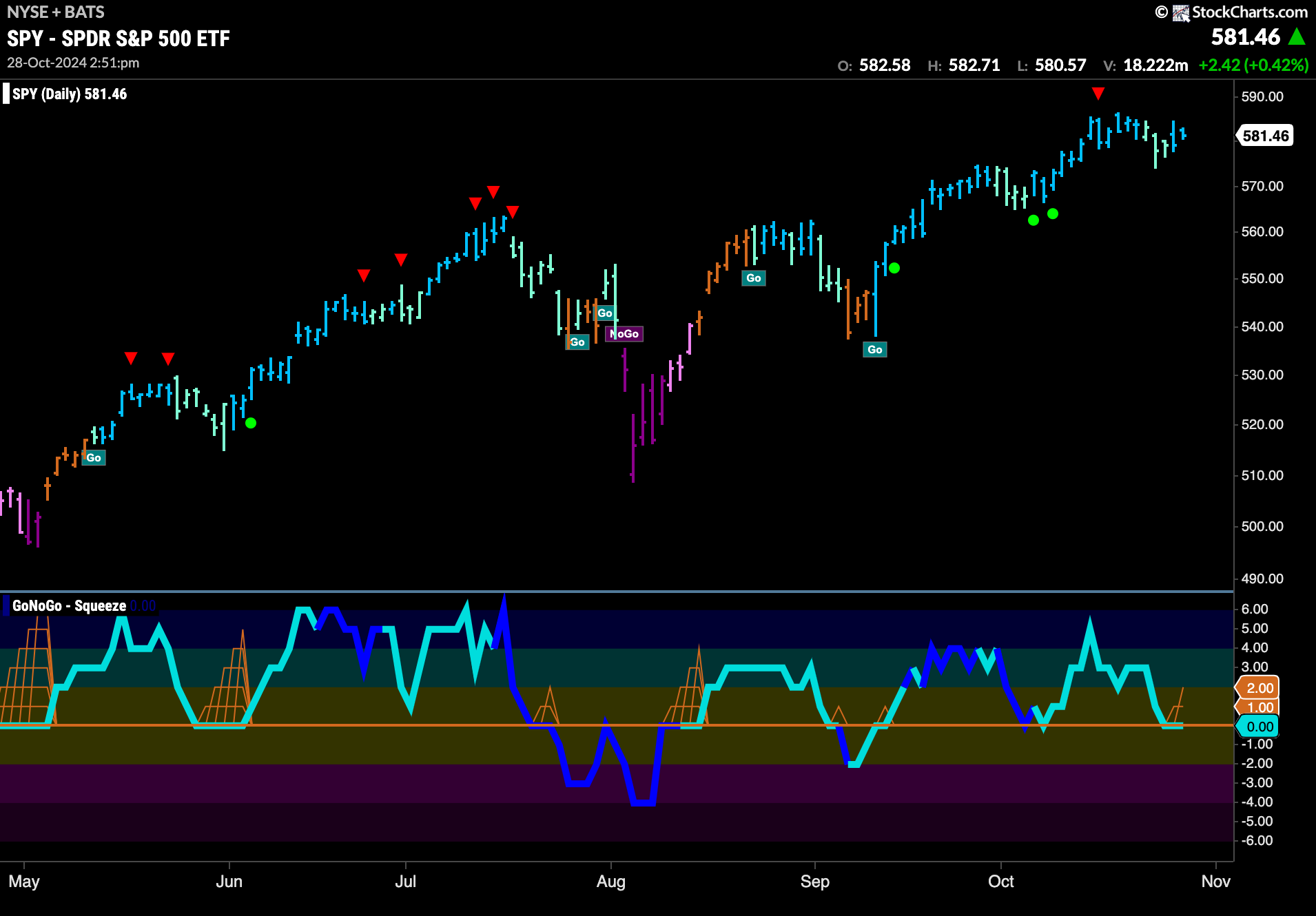The width and height of the screenshot is (1316, 916).
Task: Click the second red triangle in late May
Action: tap(168, 359)
